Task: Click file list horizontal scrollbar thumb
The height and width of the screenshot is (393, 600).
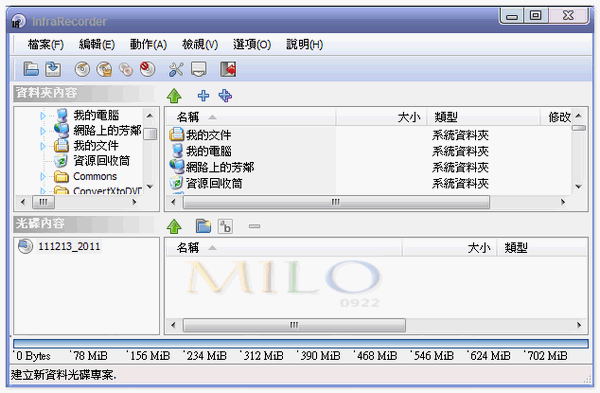Action: point(336,202)
